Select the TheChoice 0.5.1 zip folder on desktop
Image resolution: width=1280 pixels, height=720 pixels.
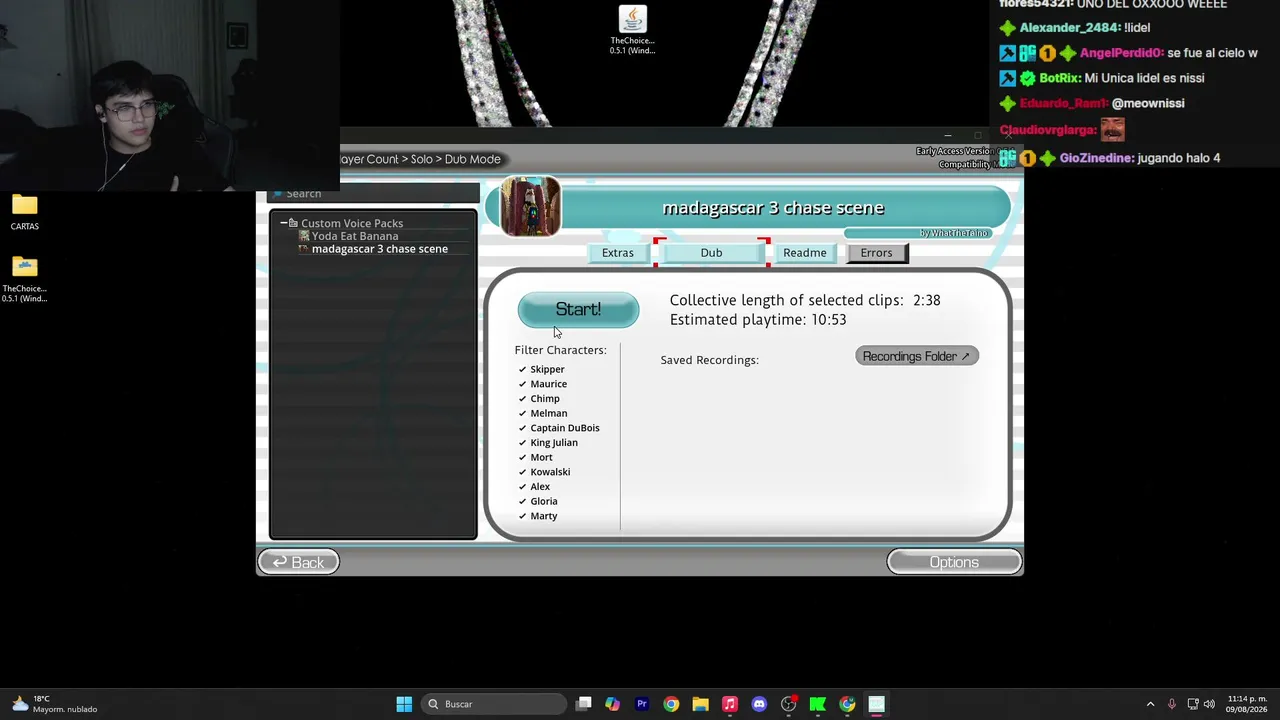pos(25,279)
